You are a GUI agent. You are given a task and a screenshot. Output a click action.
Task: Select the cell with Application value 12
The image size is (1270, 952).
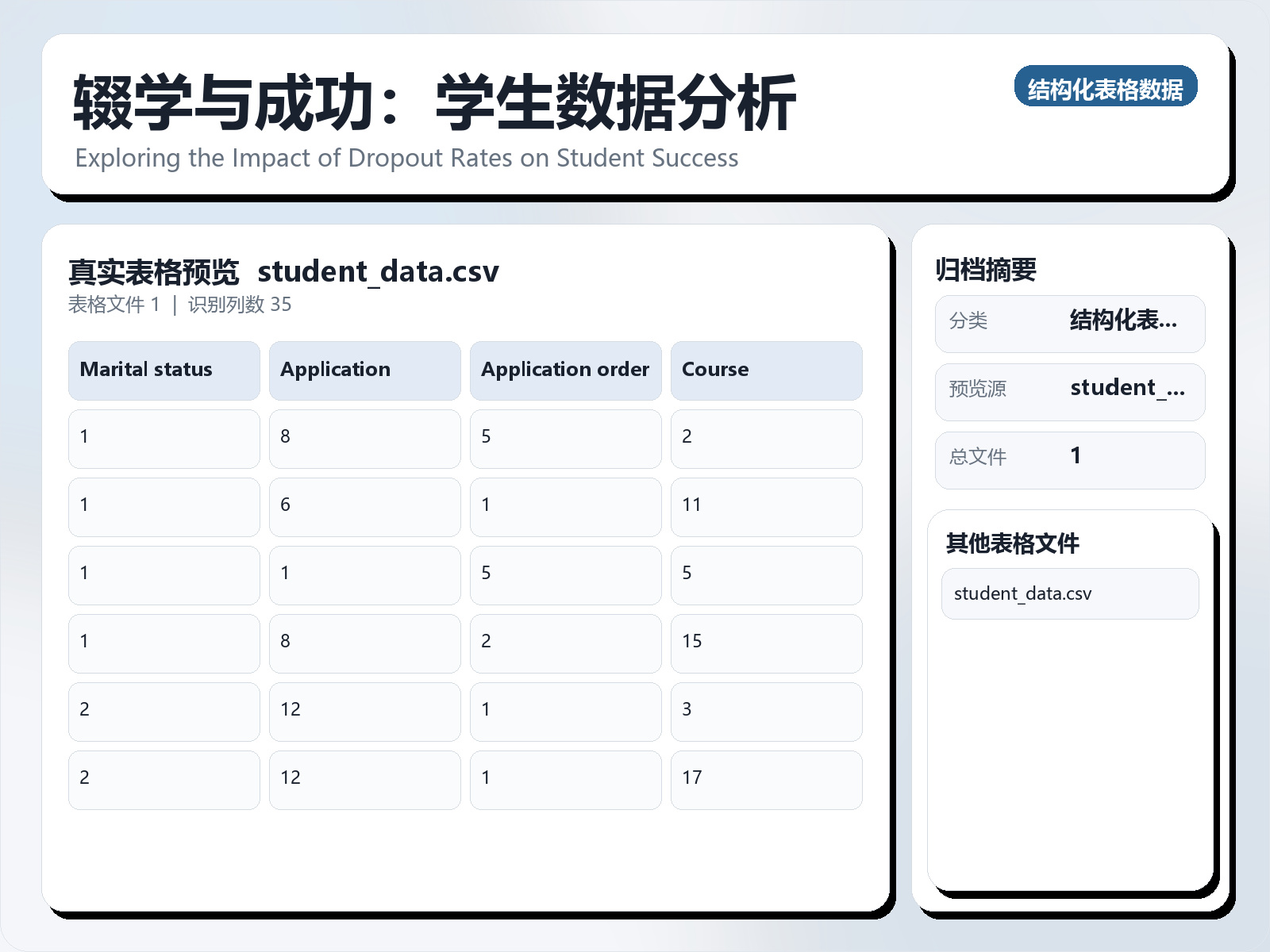[x=364, y=711]
